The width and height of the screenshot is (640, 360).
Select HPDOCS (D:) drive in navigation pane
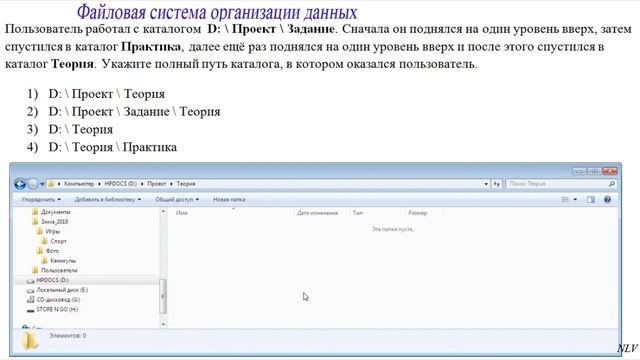pyautogui.click(x=52, y=280)
